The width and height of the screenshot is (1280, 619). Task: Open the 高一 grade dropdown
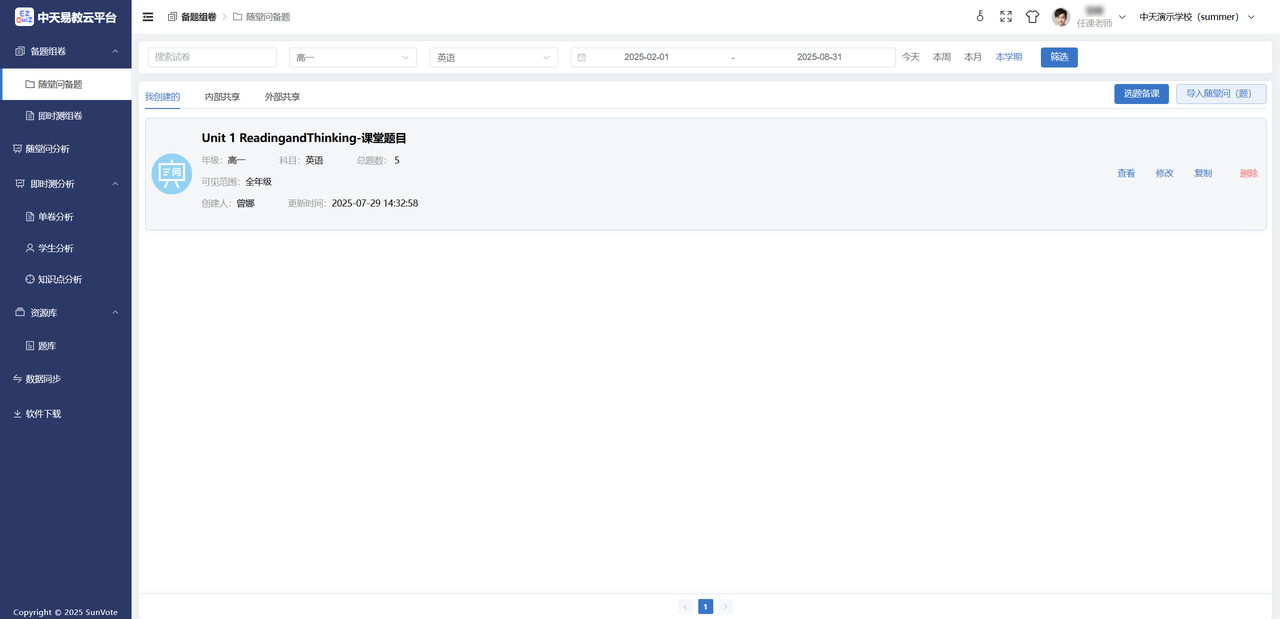[x=352, y=58]
